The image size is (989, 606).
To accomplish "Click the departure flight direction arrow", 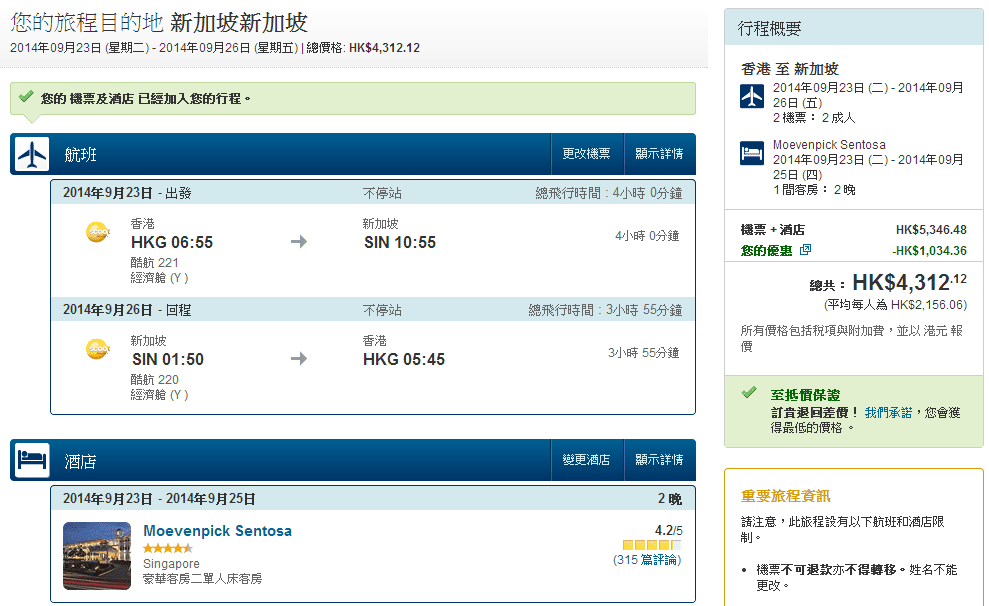I will pos(298,242).
